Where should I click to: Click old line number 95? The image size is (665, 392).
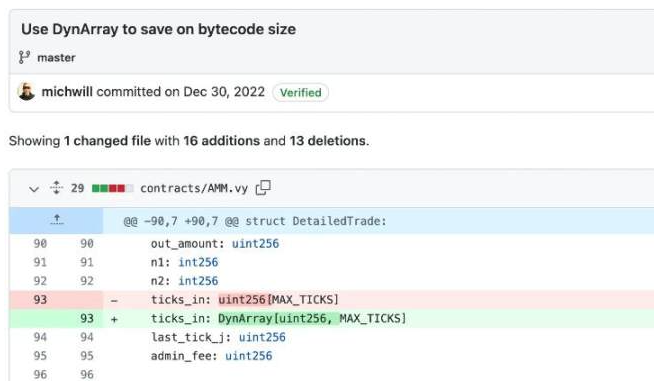(x=40, y=356)
